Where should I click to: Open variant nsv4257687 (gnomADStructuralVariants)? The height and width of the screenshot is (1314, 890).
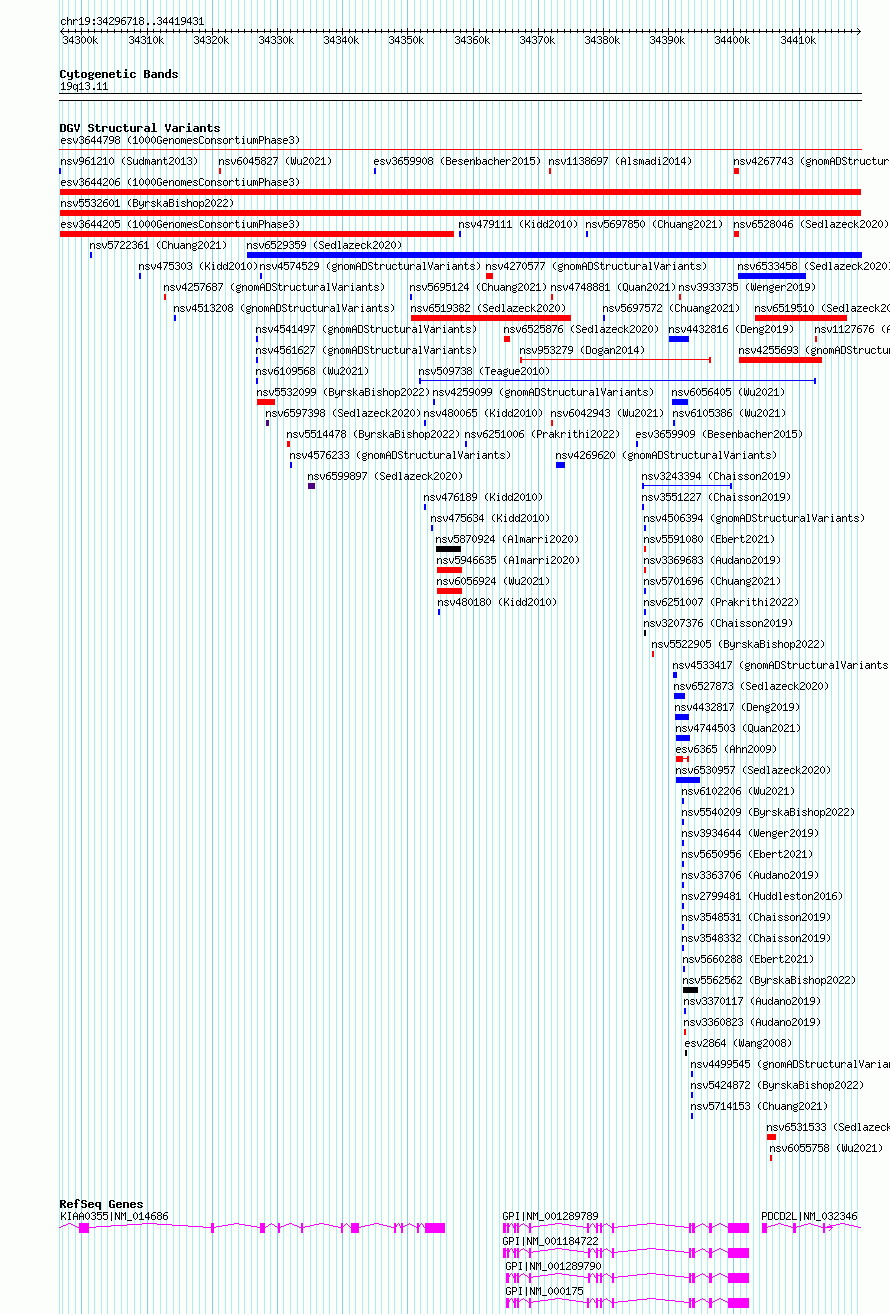coord(274,288)
